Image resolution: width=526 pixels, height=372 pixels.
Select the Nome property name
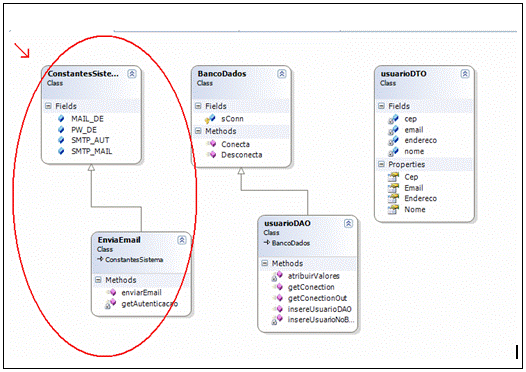coord(415,210)
